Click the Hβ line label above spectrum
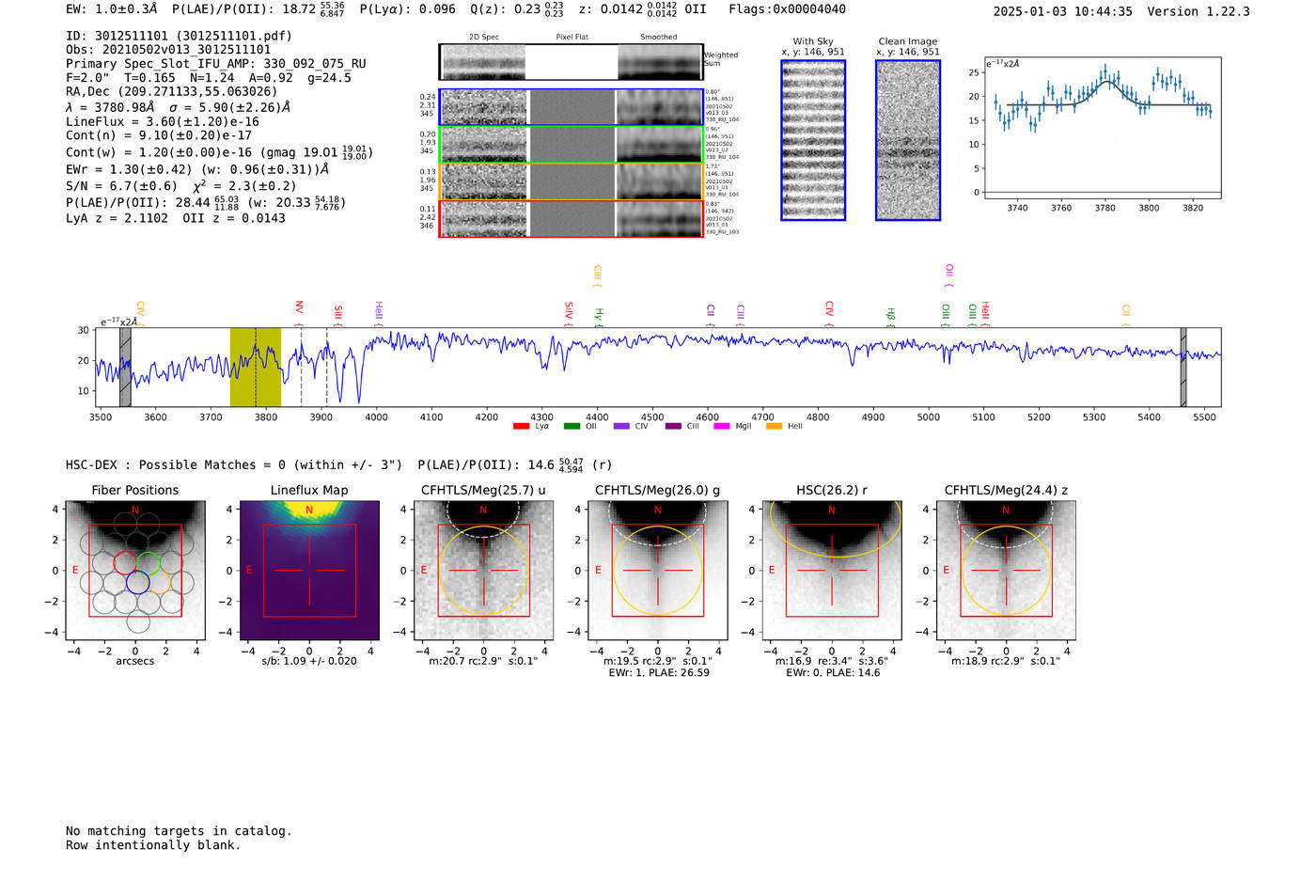 point(891,316)
